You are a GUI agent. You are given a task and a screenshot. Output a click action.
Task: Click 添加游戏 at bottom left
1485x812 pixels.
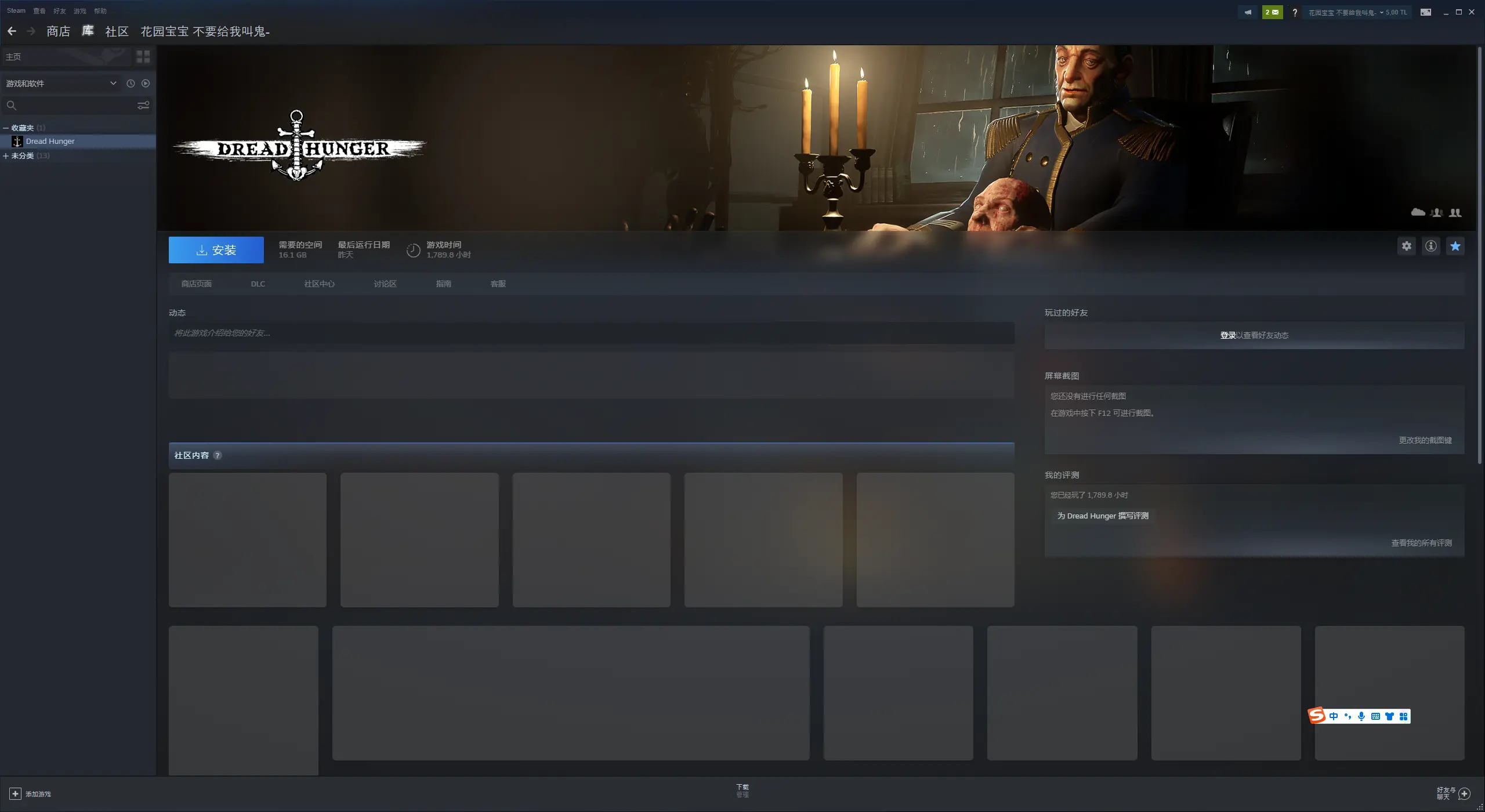[38, 794]
